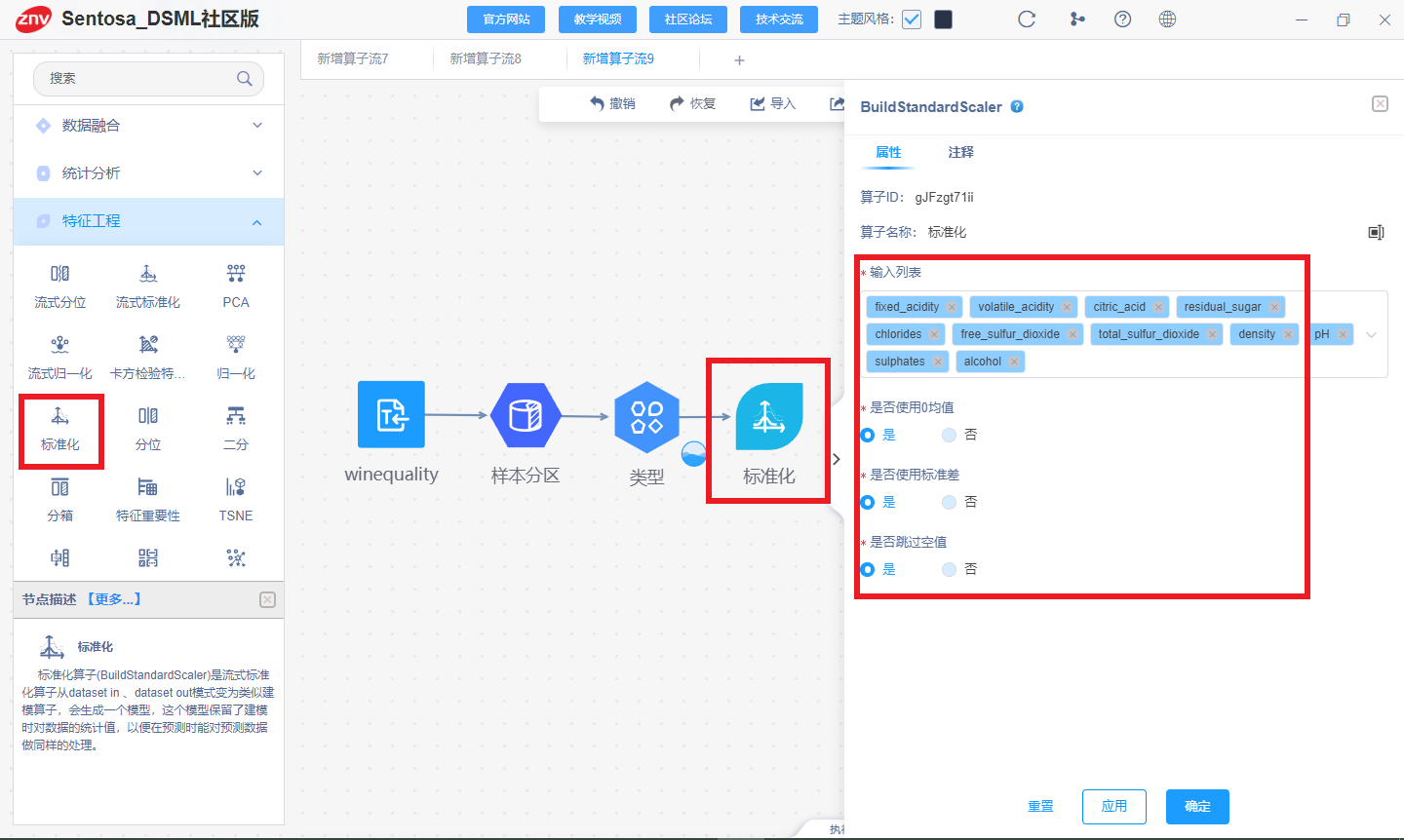1404x840 pixels.
Task: Click the 恢复 toolbar button
Action: [692, 103]
